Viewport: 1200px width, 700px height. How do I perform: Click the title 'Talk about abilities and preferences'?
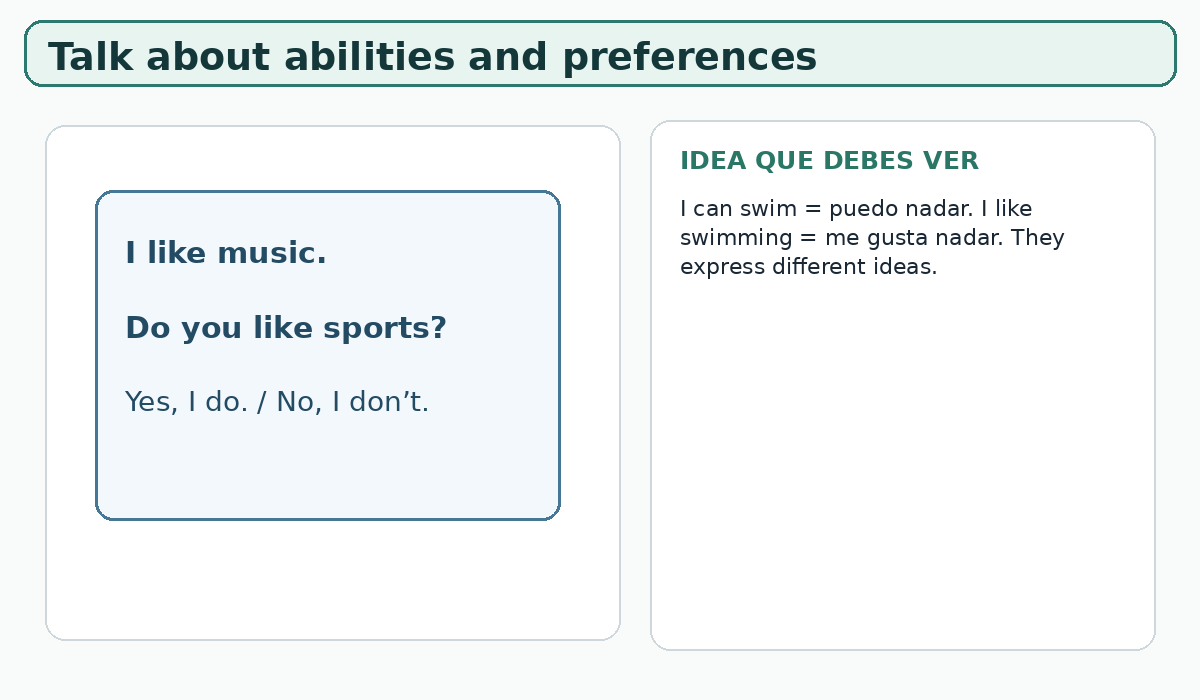[x=432, y=57]
